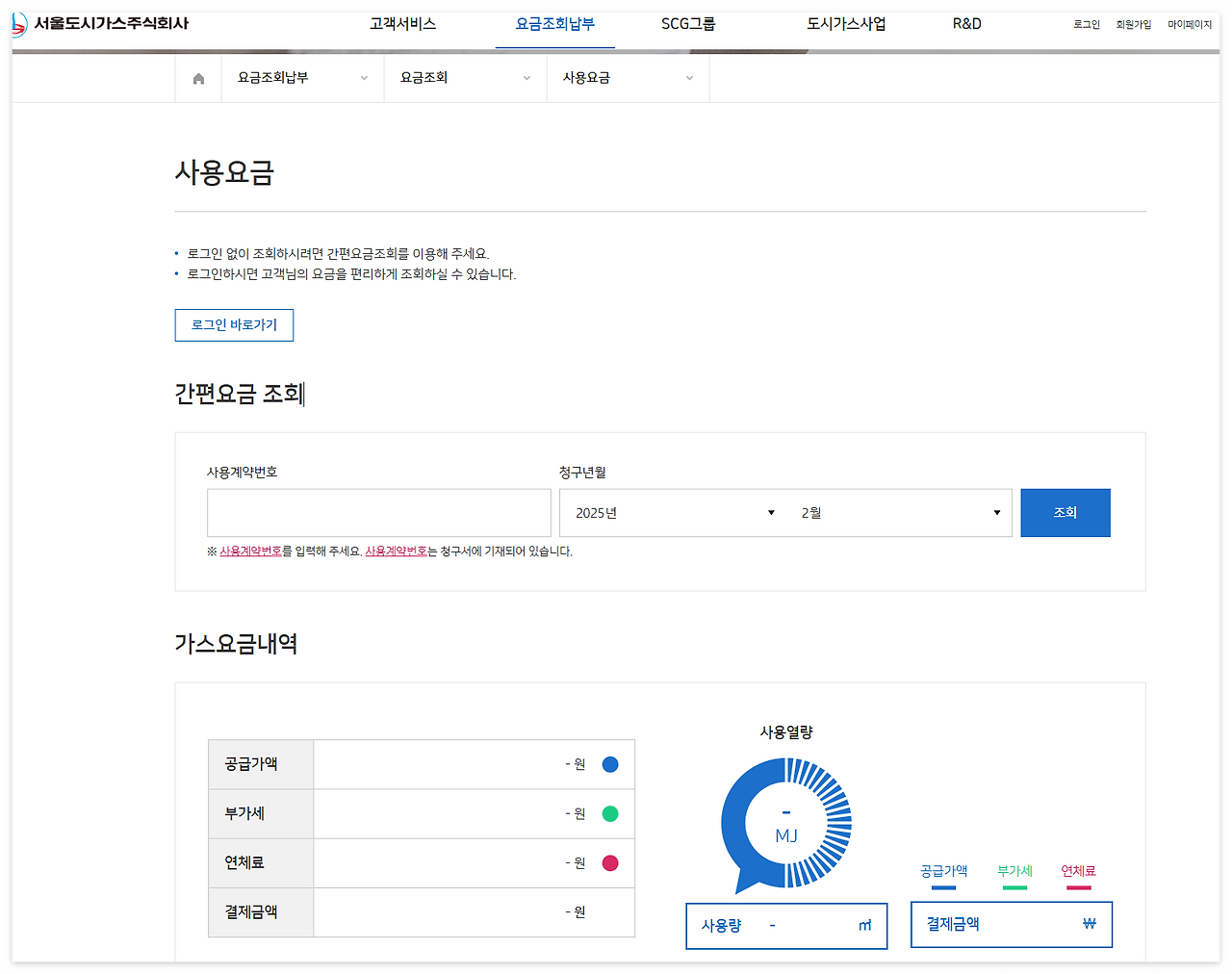This screenshot has width=1232, height=974.
Task: Open the SCG그룹 menu
Action: point(688,24)
